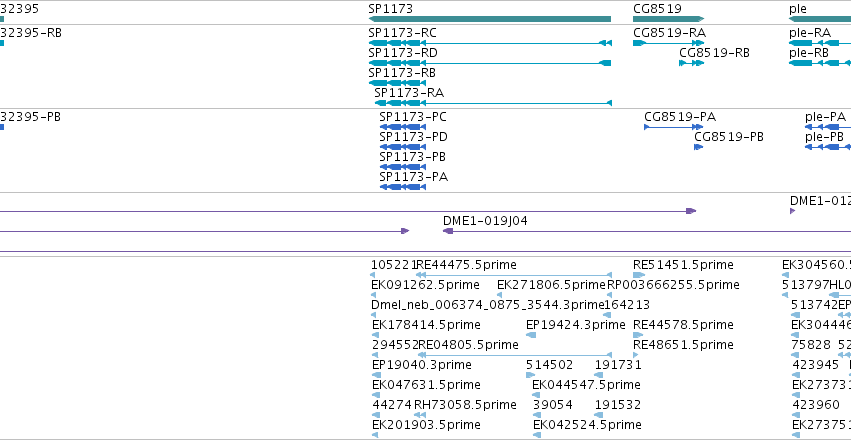This screenshot has width=851, height=440.
Task: Select the RH73058.5prime EST label
Action: click(465, 405)
